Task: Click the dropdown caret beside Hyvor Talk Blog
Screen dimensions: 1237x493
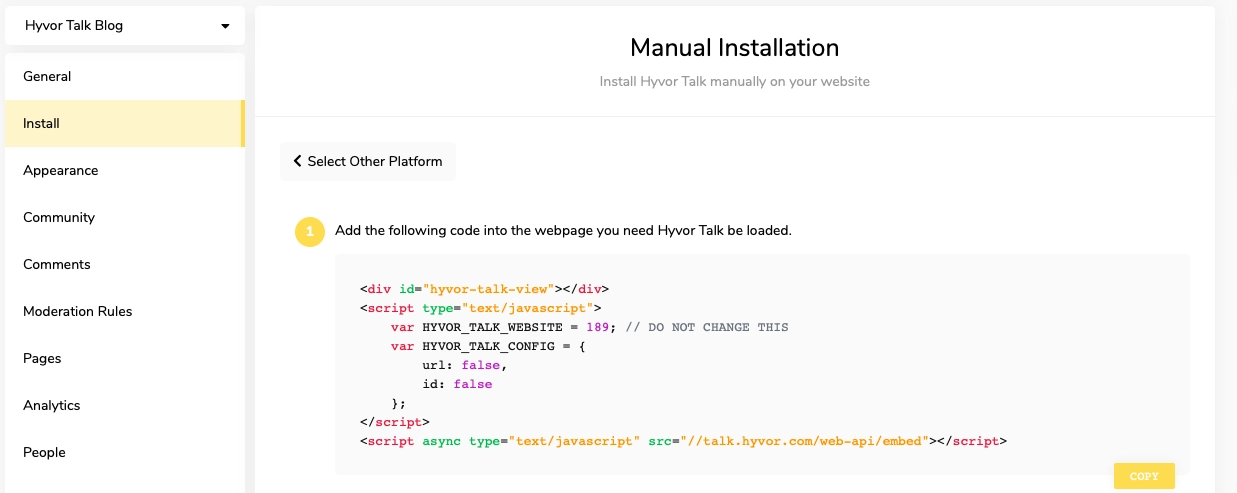Action: pos(225,26)
